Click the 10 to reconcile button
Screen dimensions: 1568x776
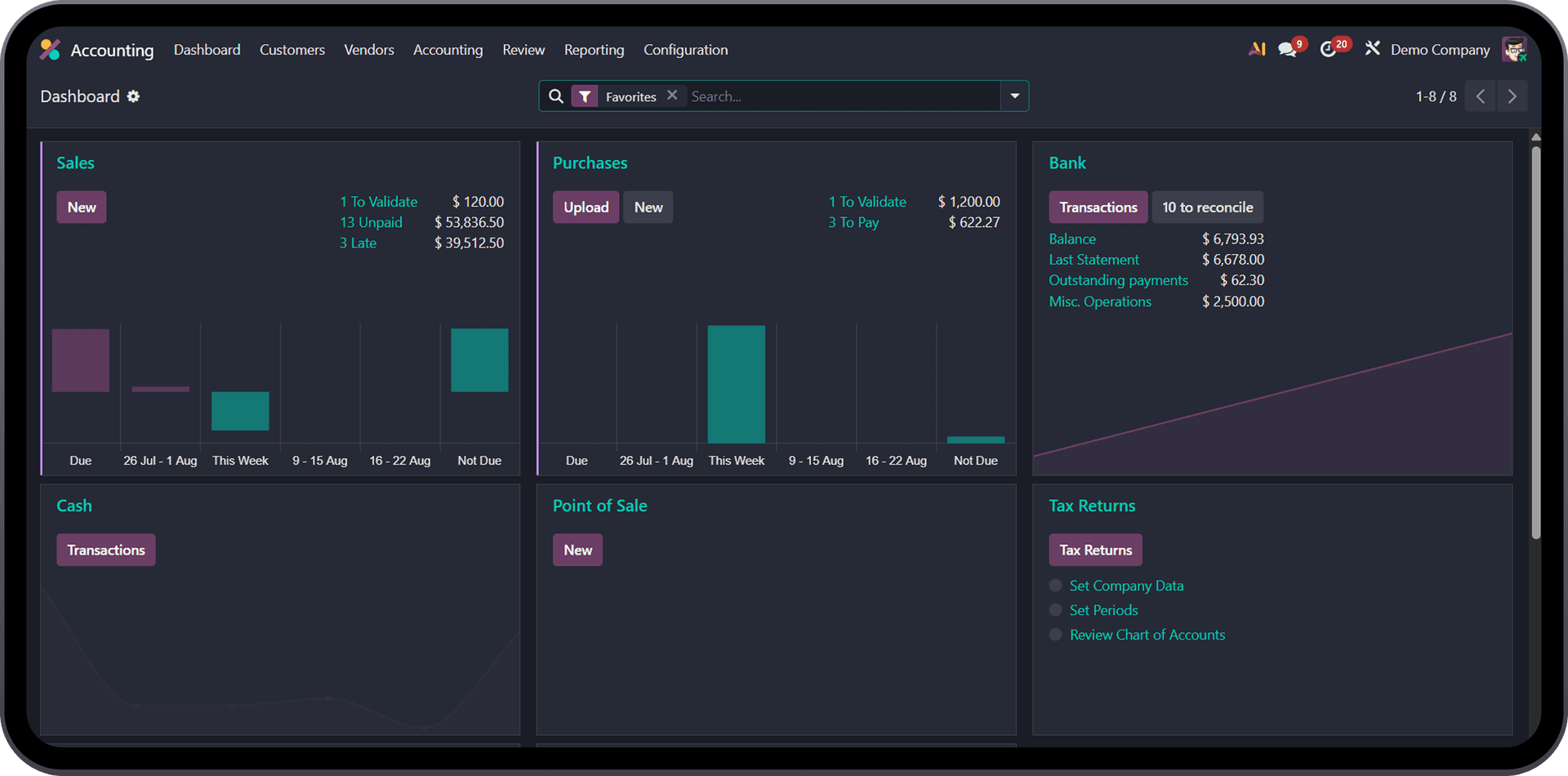[1208, 207]
